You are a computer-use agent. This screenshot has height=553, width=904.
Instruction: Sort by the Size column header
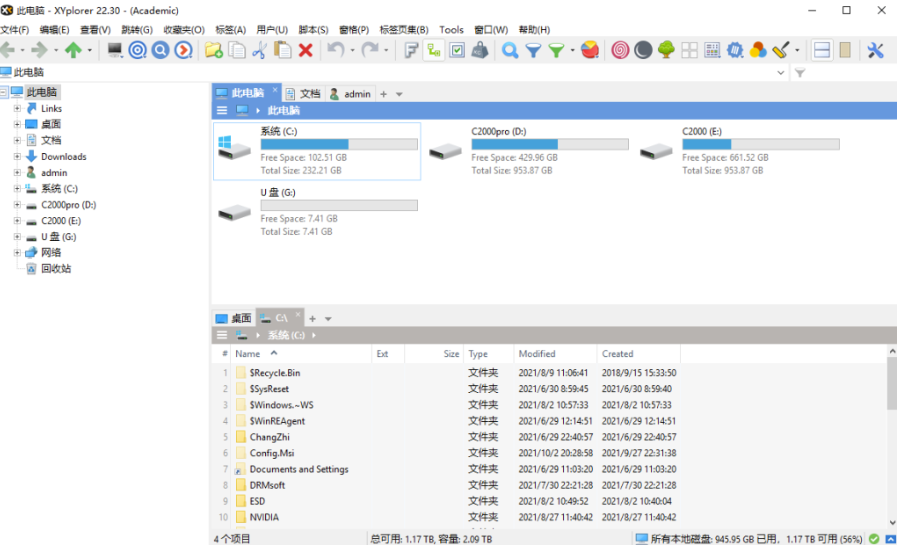(x=434, y=354)
